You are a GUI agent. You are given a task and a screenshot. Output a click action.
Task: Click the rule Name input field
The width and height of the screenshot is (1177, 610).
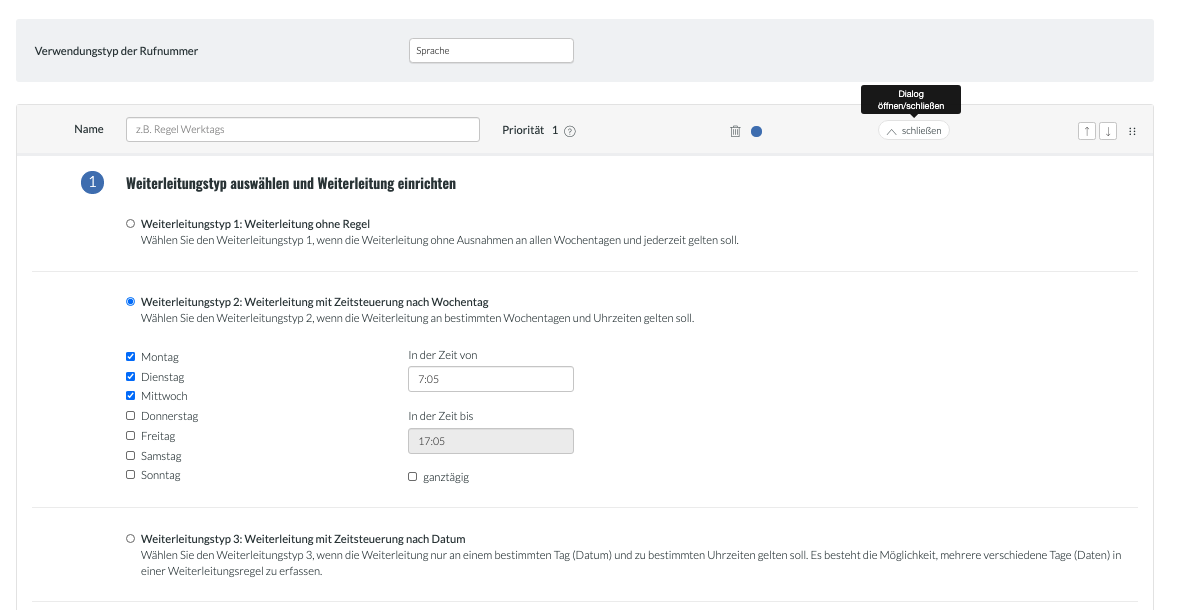[x=303, y=130]
